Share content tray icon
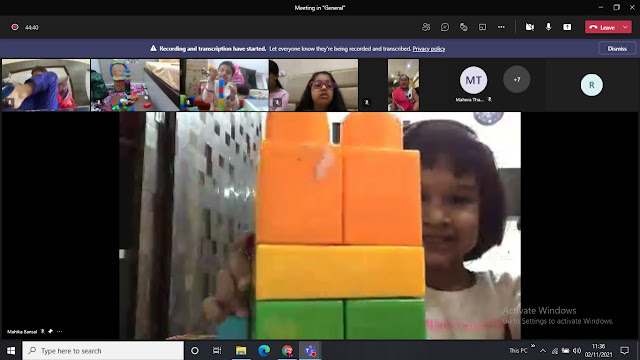Viewport: 640px width, 360px height. (567, 27)
